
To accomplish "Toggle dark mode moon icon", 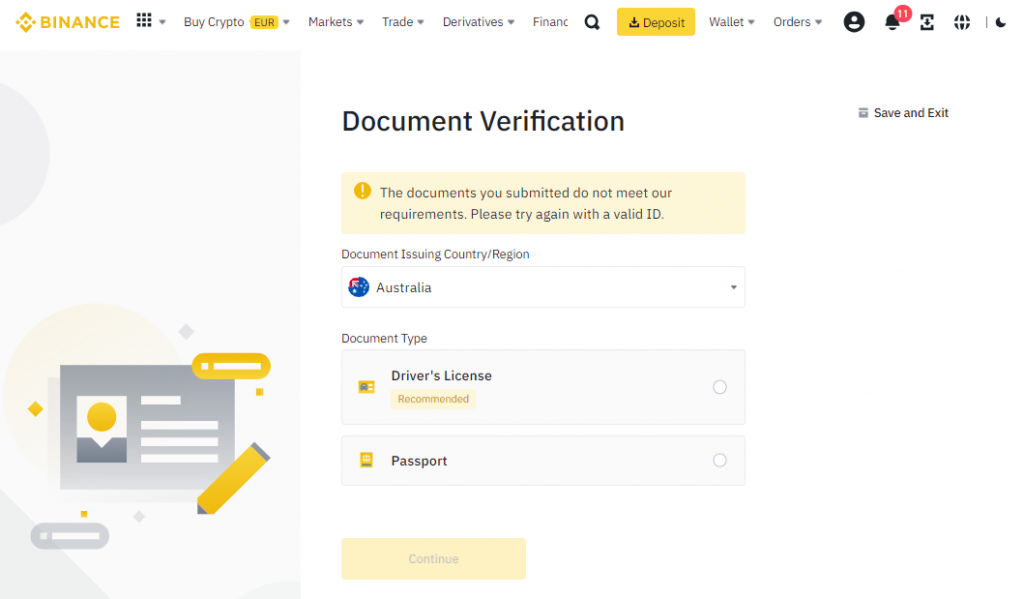I will (1001, 22).
